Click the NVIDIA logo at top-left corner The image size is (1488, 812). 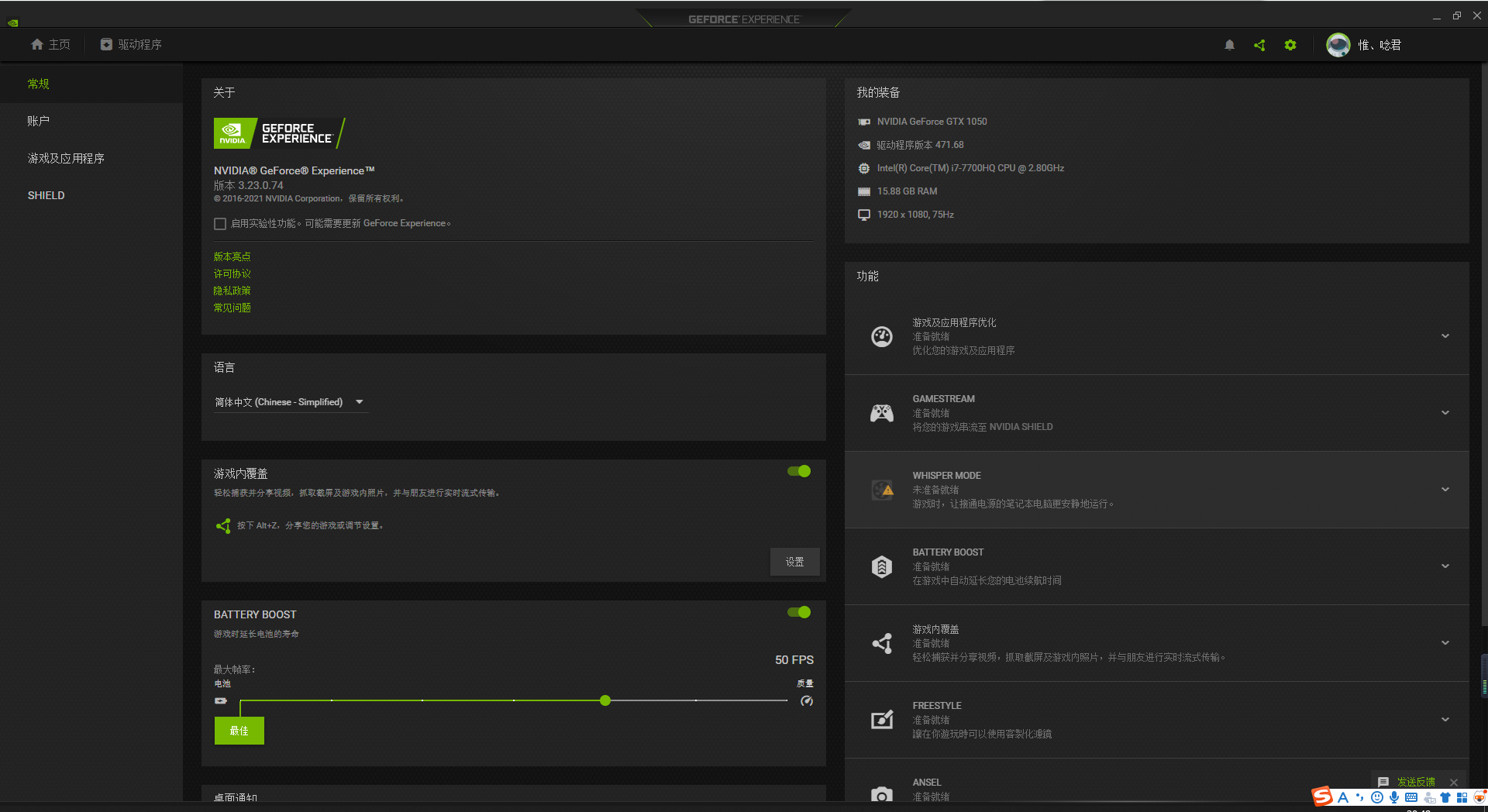pyautogui.click(x=12, y=22)
